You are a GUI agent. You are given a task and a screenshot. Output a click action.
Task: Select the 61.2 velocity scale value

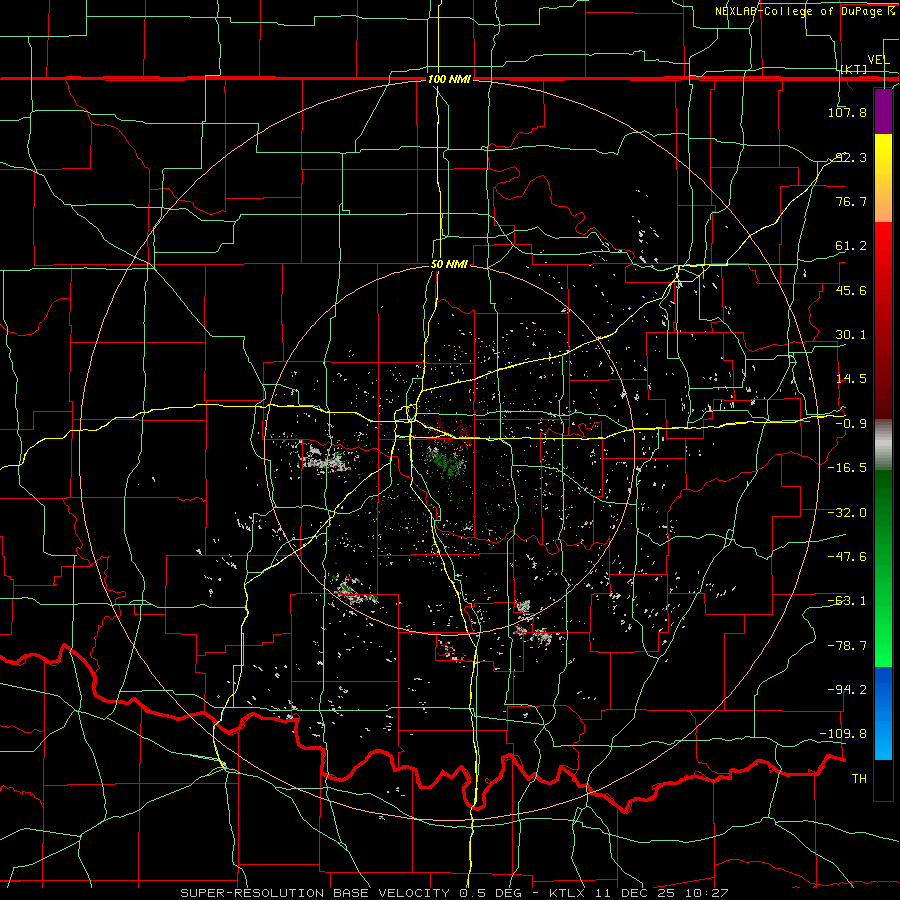tap(851, 246)
